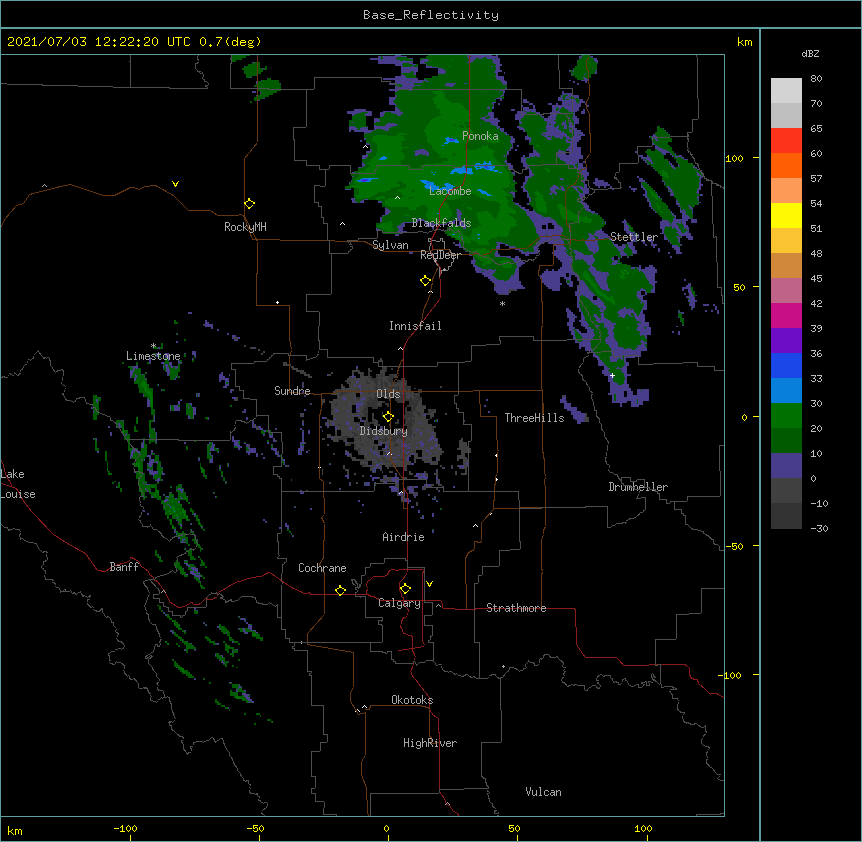Click the Banff label
Screen dimensions: 862x842
tap(124, 567)
